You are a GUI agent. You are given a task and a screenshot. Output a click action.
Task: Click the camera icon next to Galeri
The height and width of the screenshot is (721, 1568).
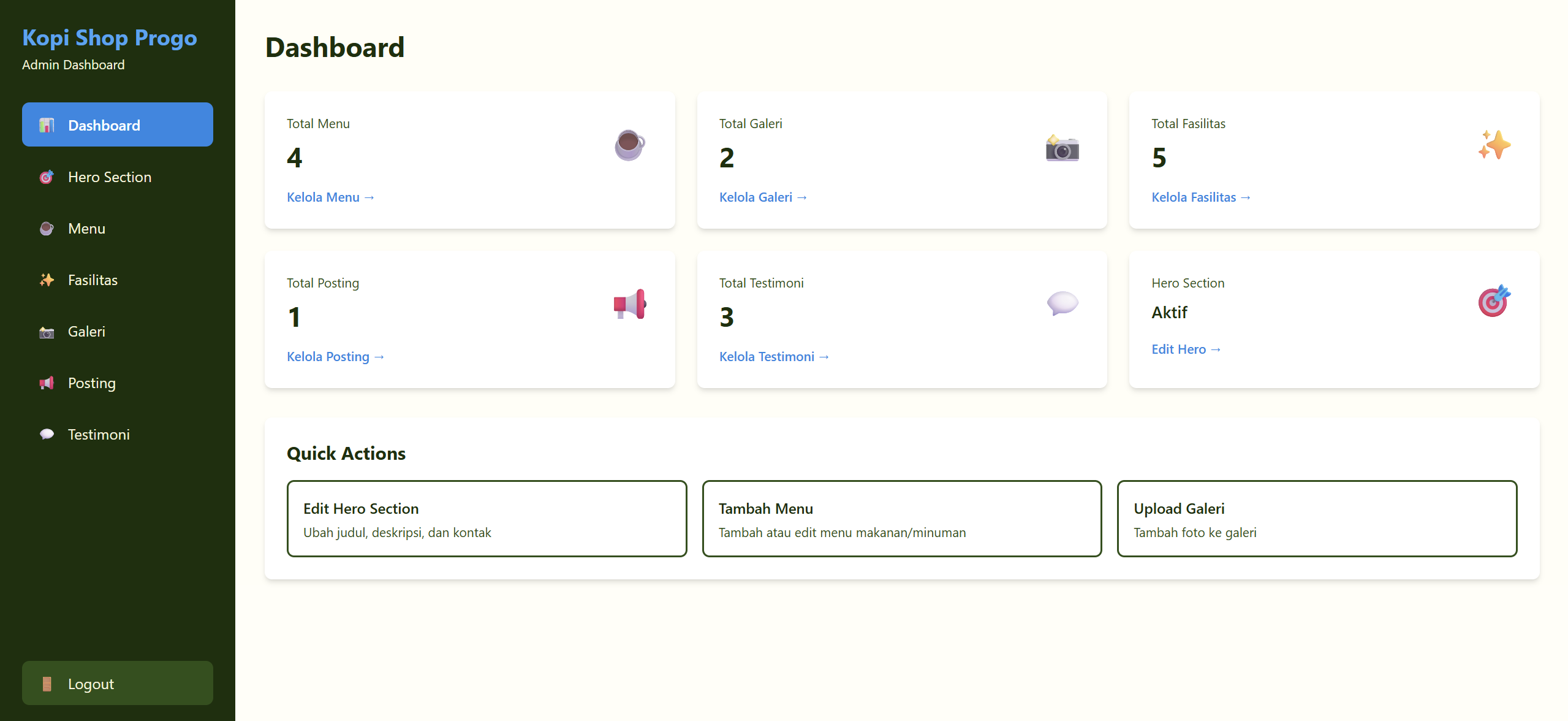pos(46,331)
